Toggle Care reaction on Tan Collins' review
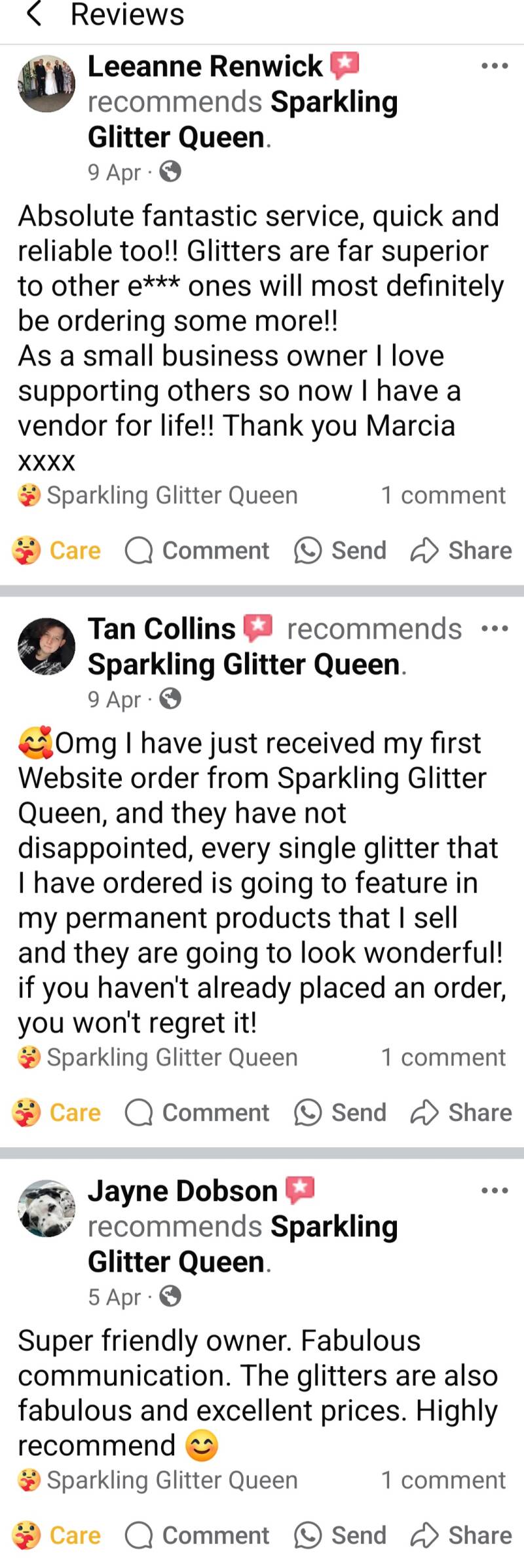 tap(57, 1112)
